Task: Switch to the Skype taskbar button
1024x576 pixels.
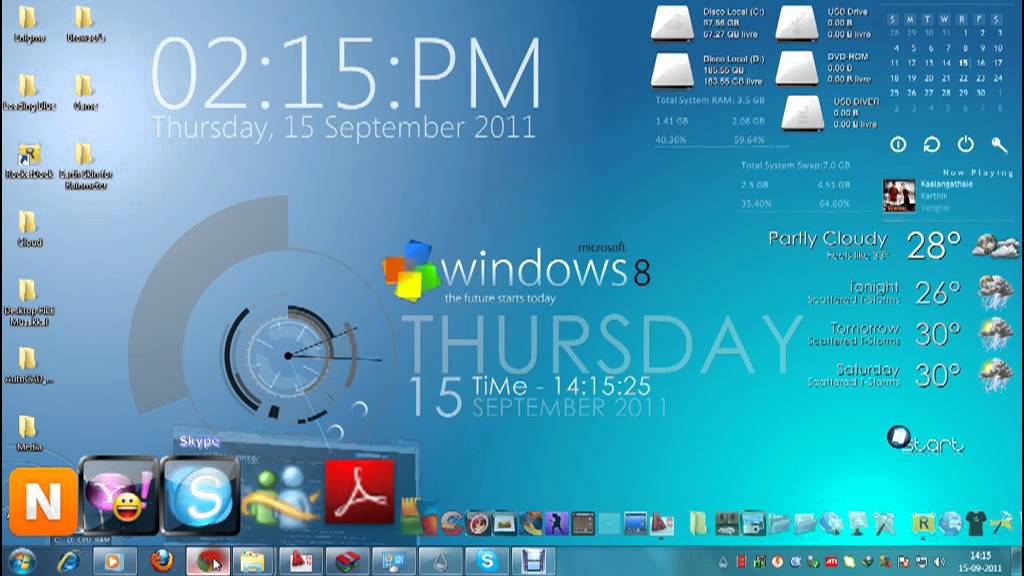Action: 487,562
